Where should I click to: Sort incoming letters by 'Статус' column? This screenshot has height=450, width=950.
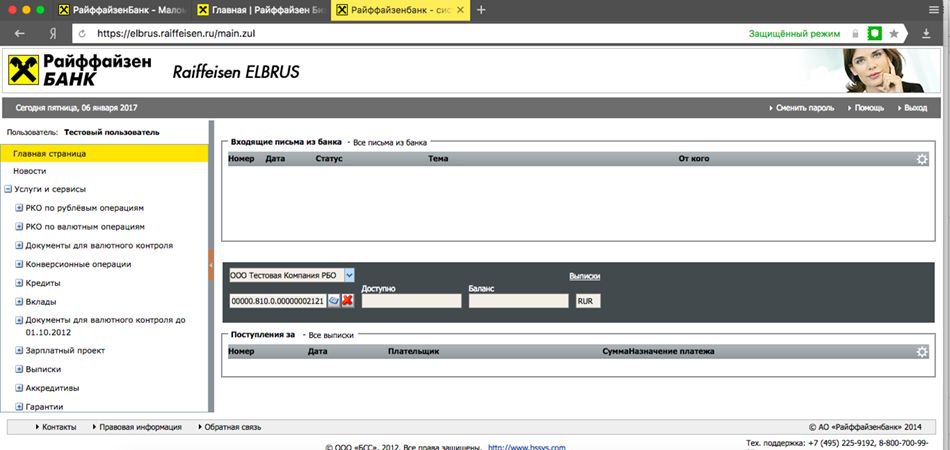click(x=329, y=159)
